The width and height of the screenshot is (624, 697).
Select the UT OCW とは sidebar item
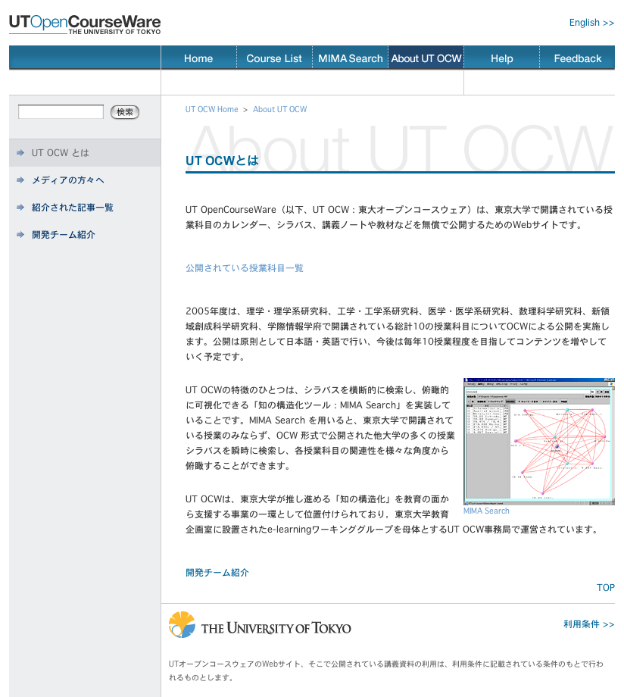pos(85,153)
